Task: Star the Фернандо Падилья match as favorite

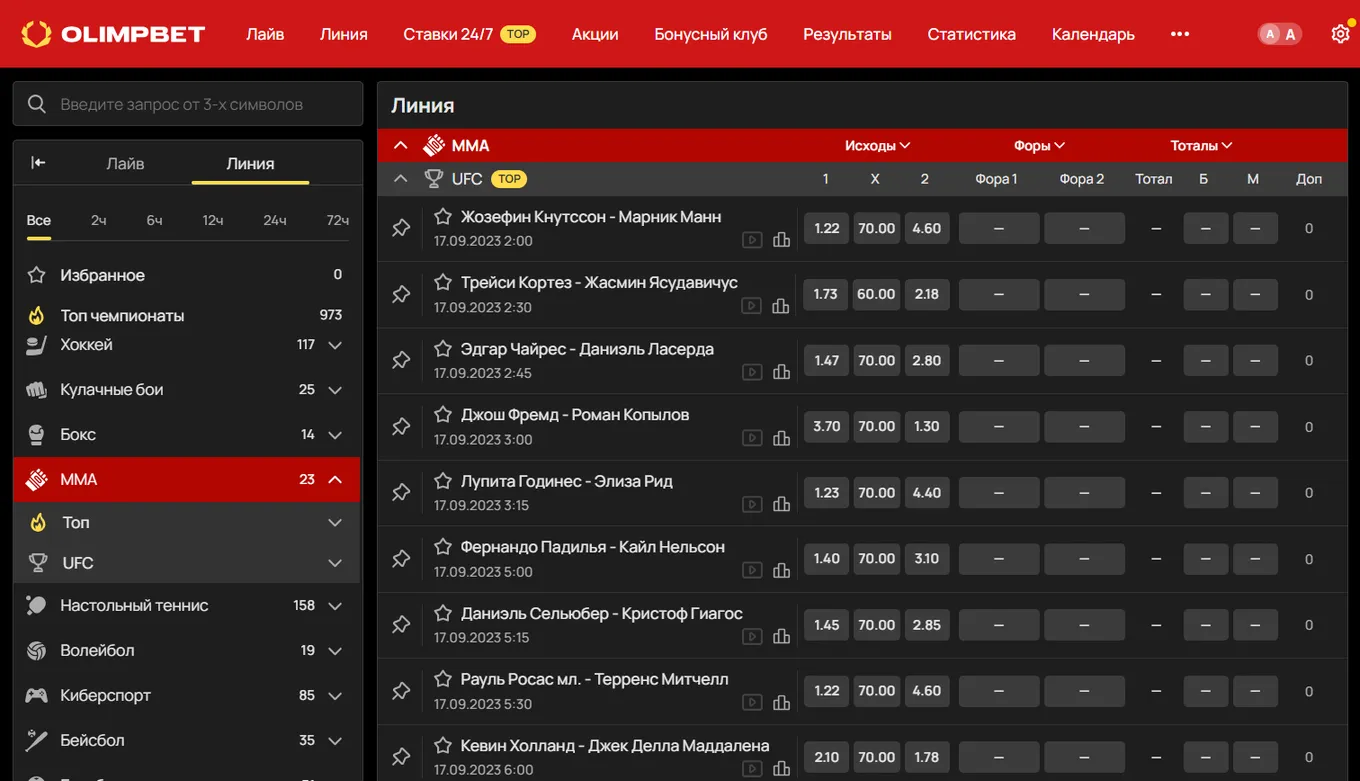Action: click(x=443, y=547)
